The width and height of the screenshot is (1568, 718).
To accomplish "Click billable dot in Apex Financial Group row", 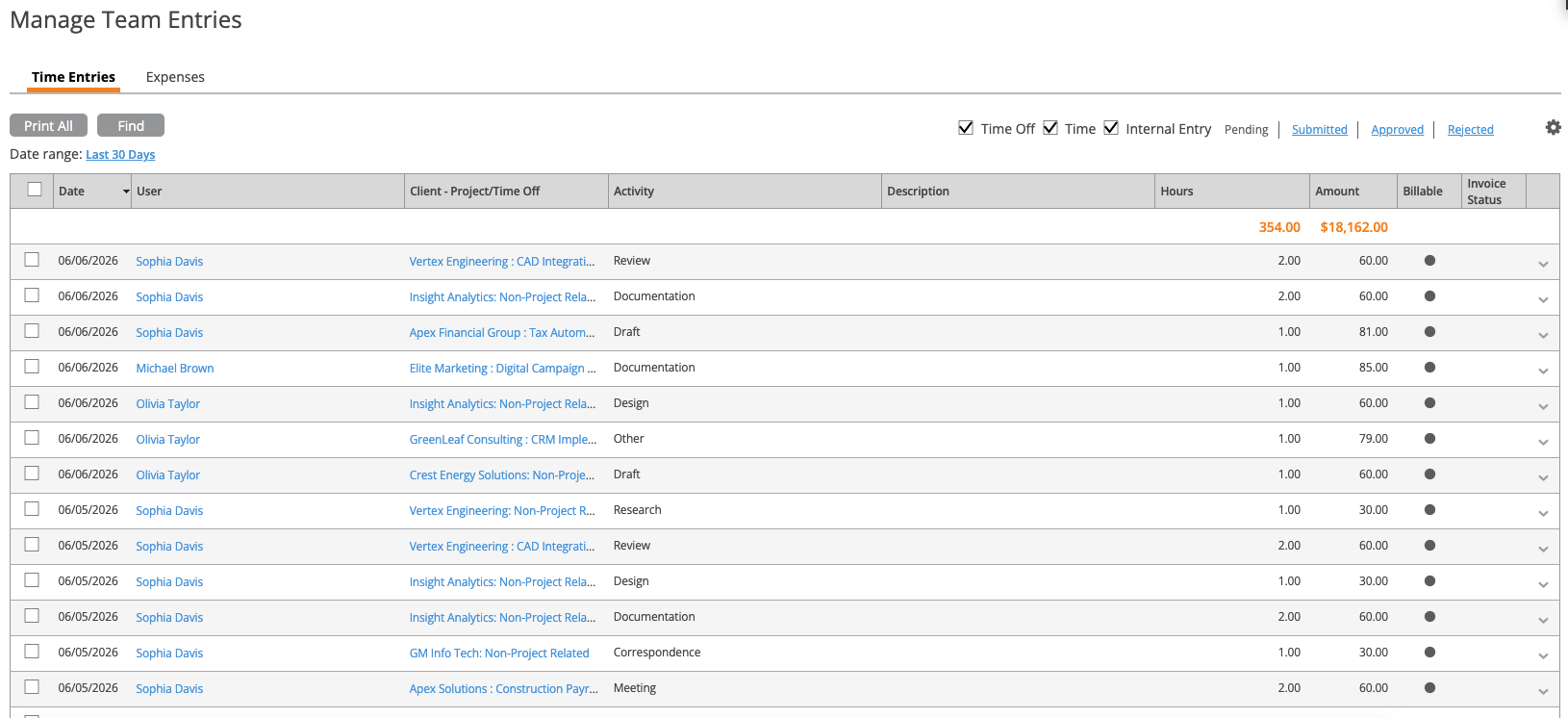I will [1429, 332].
